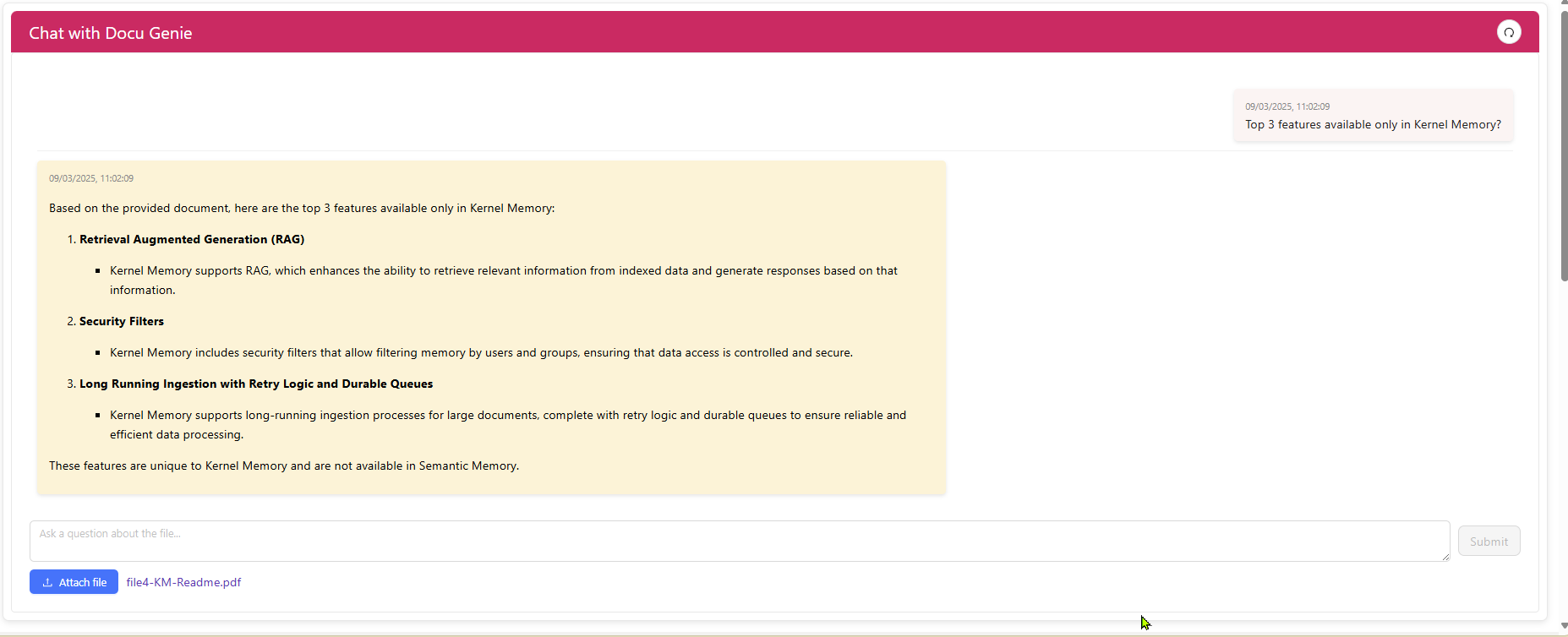The height and width of the screenshot is (637, 1568).
Task: Click 'Long Running Ingestion with Retry Logic' heading
Action: (256, 384)
